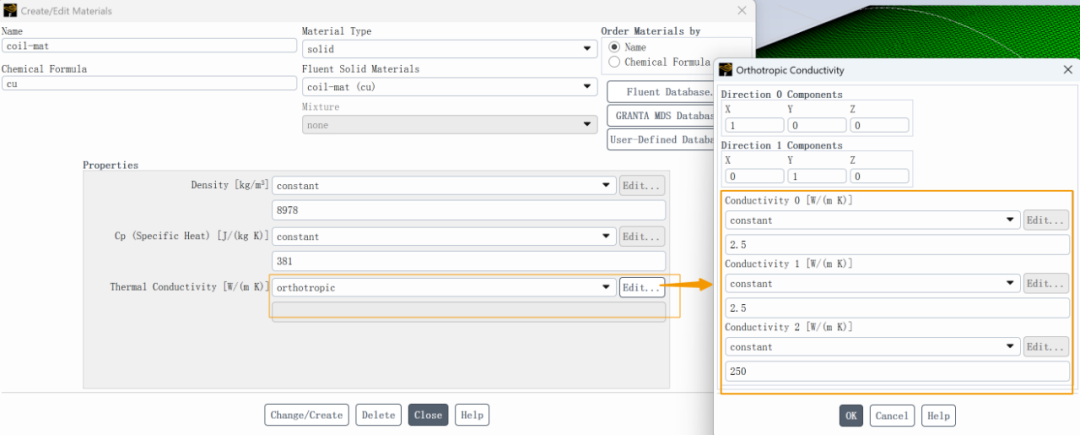Click the Direction 1 Z component field
This screenshot has height=435, width=1080.
point(880,176)
